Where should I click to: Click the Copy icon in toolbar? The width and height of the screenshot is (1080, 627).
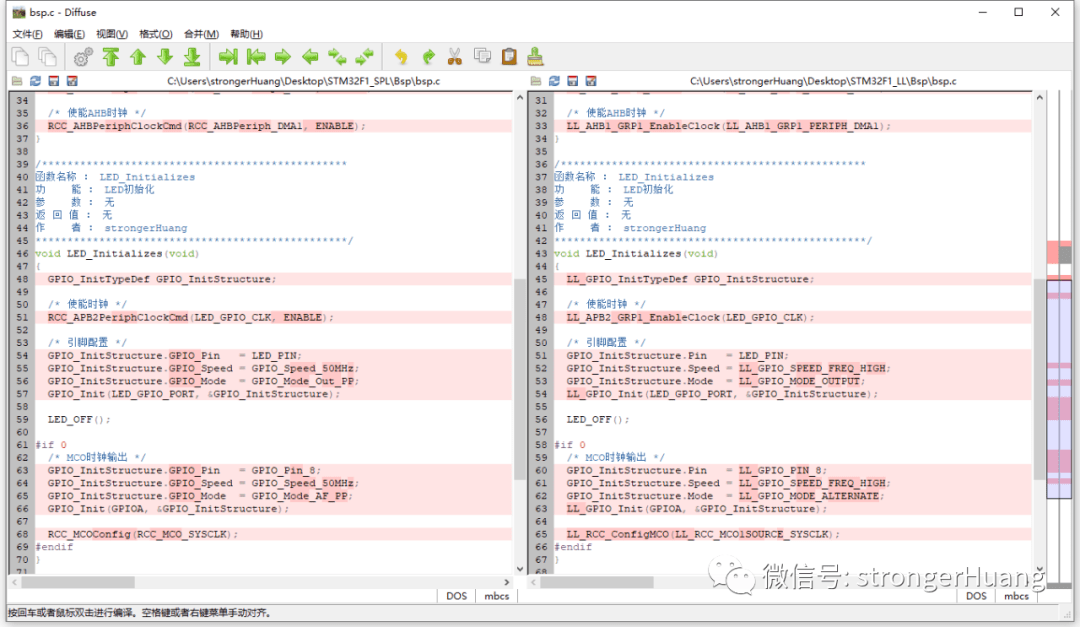point(482,56)
